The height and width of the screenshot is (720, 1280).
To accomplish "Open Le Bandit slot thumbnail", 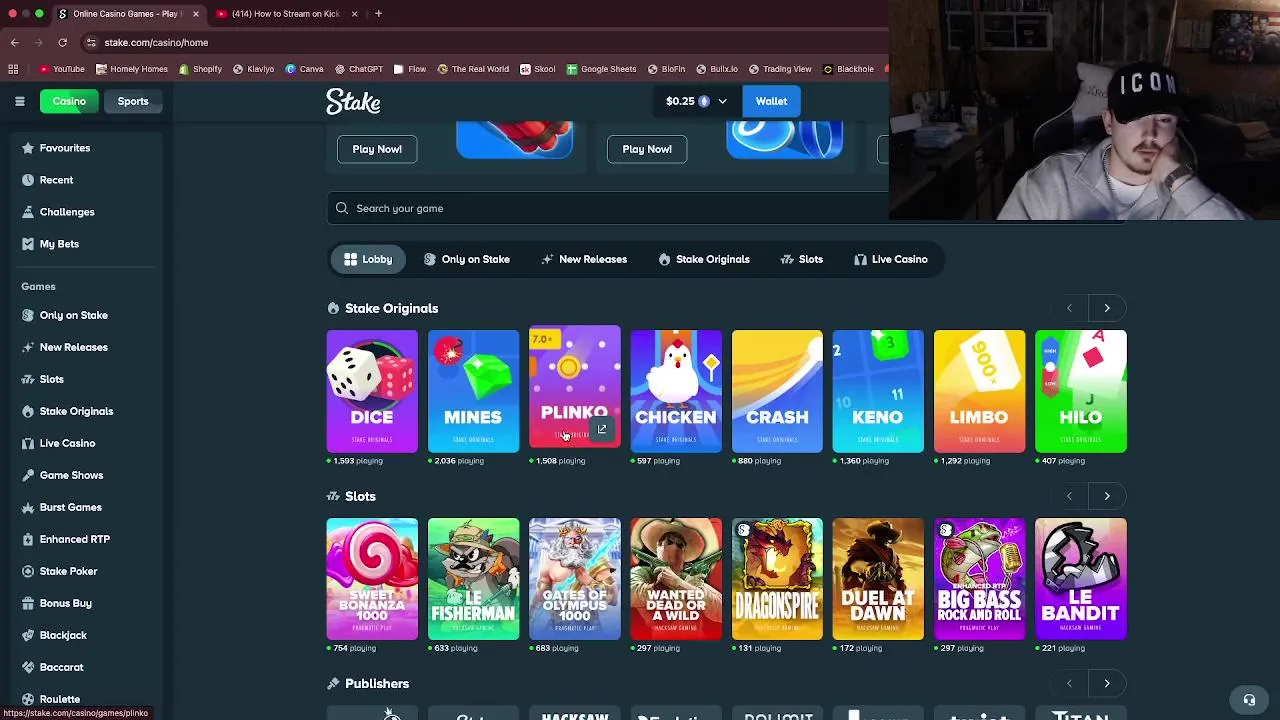I will [1081, 578].
